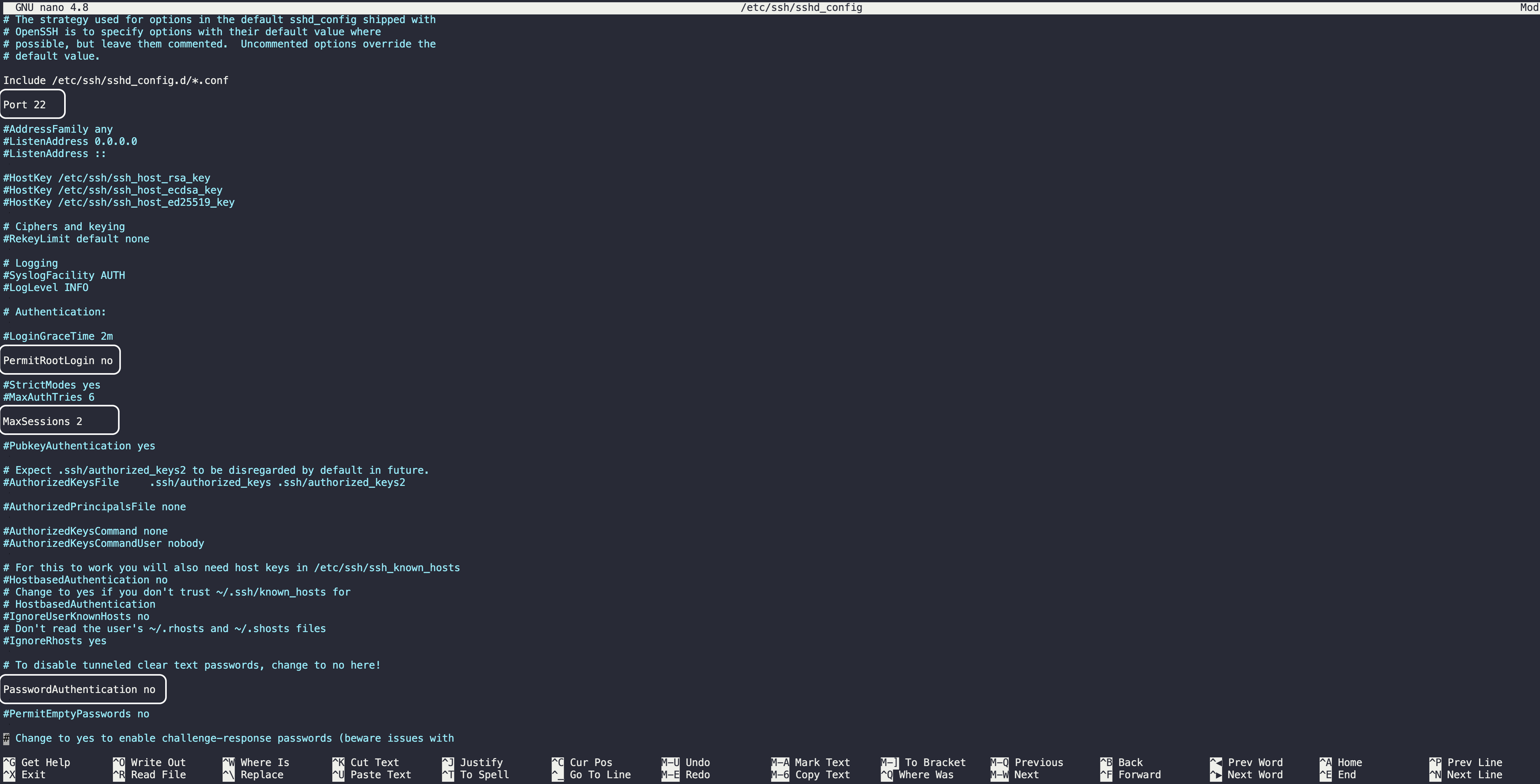
Task: Click the PermitRootLogin no line
Action: click(x=58, y=360)
